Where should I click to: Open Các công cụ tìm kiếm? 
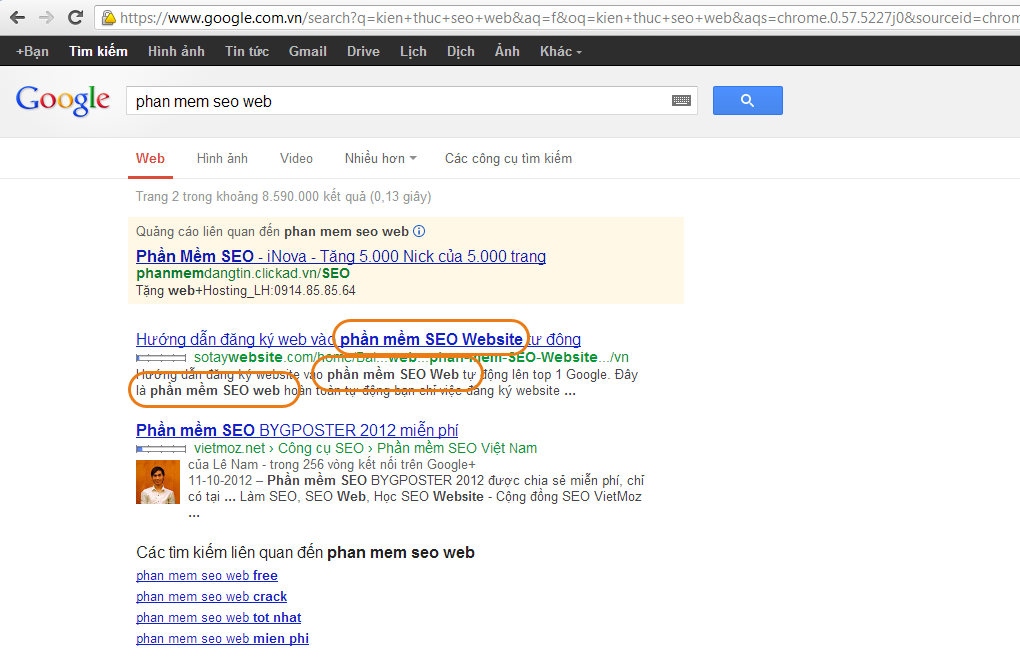tap(508, 159)
